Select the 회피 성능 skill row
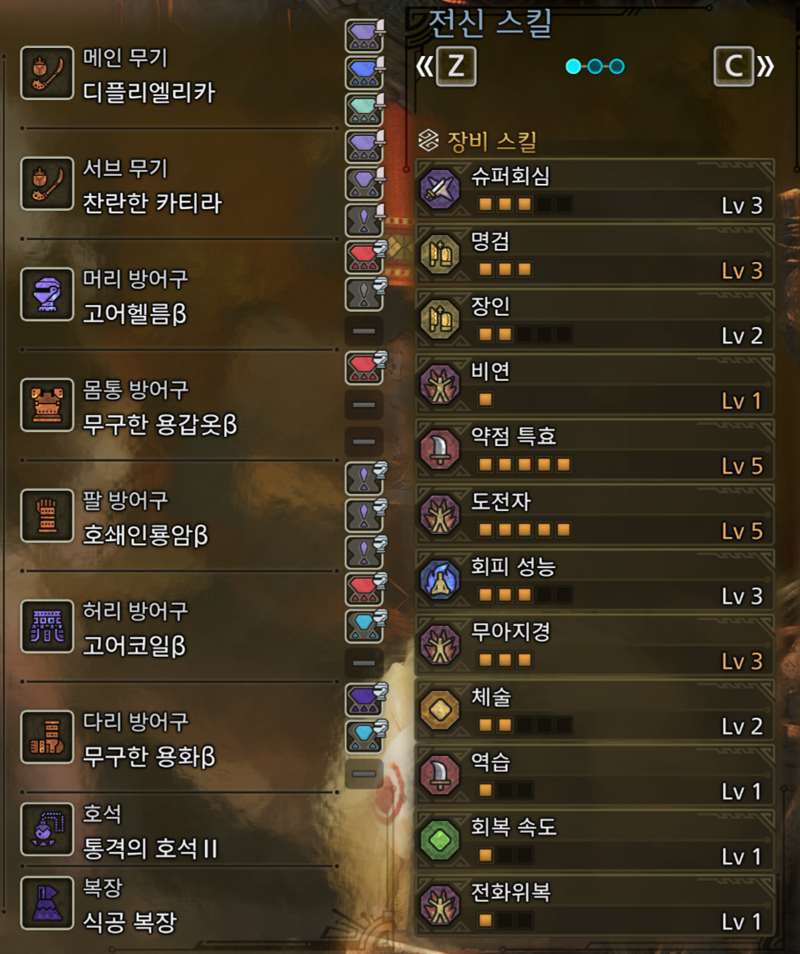This screenshot has height=954, width=800. coord(594,580)
